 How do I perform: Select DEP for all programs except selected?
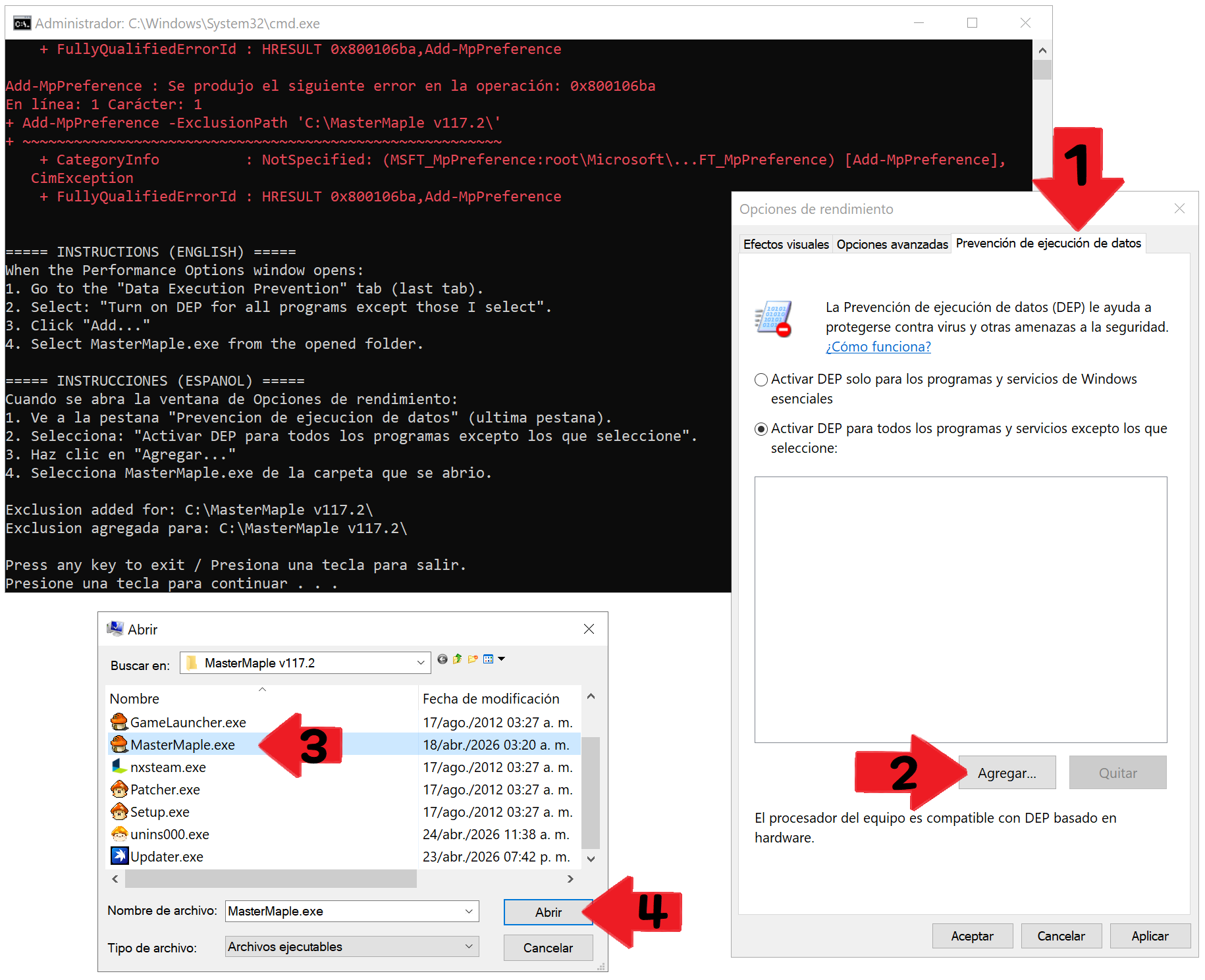coord(761,429)
